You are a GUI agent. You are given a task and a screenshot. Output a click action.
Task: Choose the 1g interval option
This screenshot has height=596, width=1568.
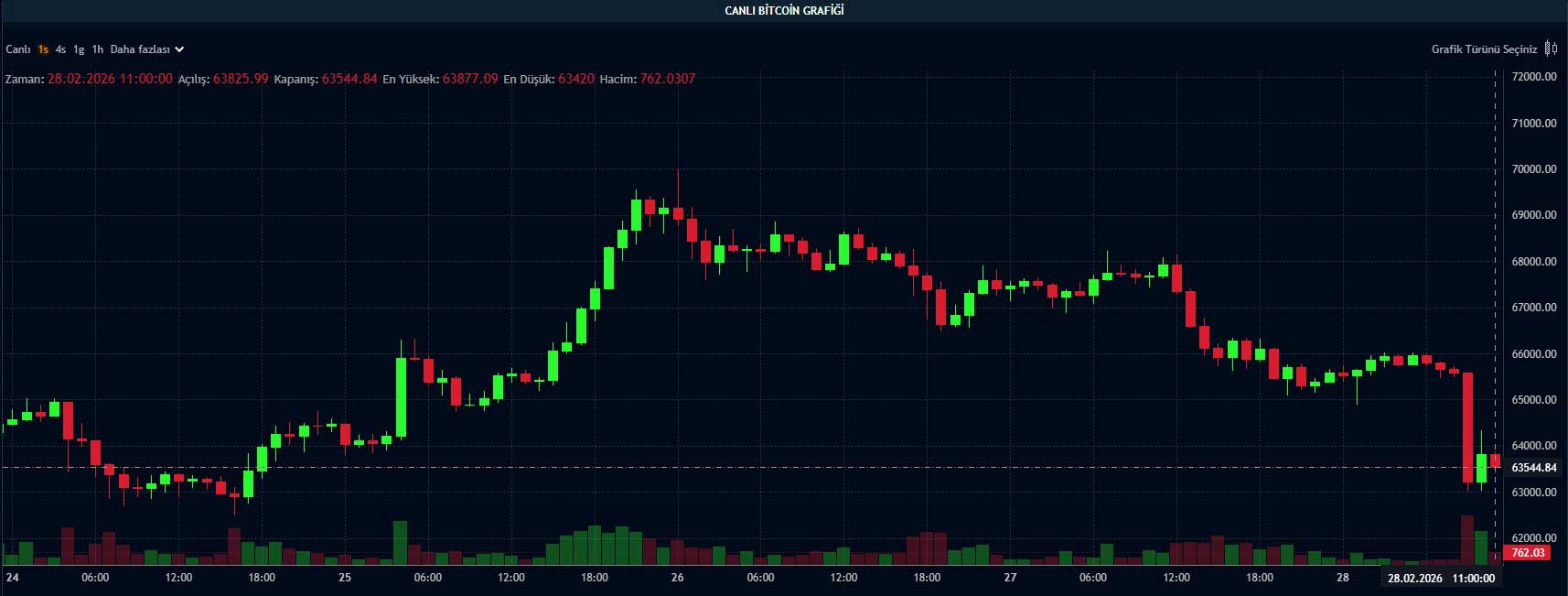coord(79,49)
